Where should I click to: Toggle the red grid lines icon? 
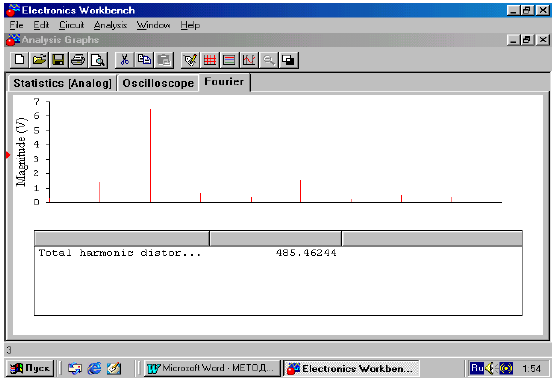pos(210,60)
